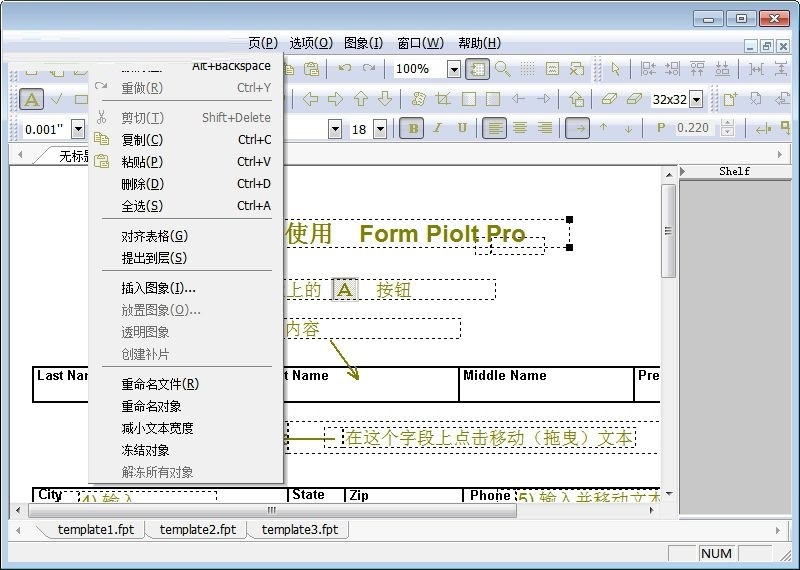Image resolution: width=800 pixels, height=570 pixels.
Task: Choose 冻结对象 menu entry
Action: (x=186, y=451)
